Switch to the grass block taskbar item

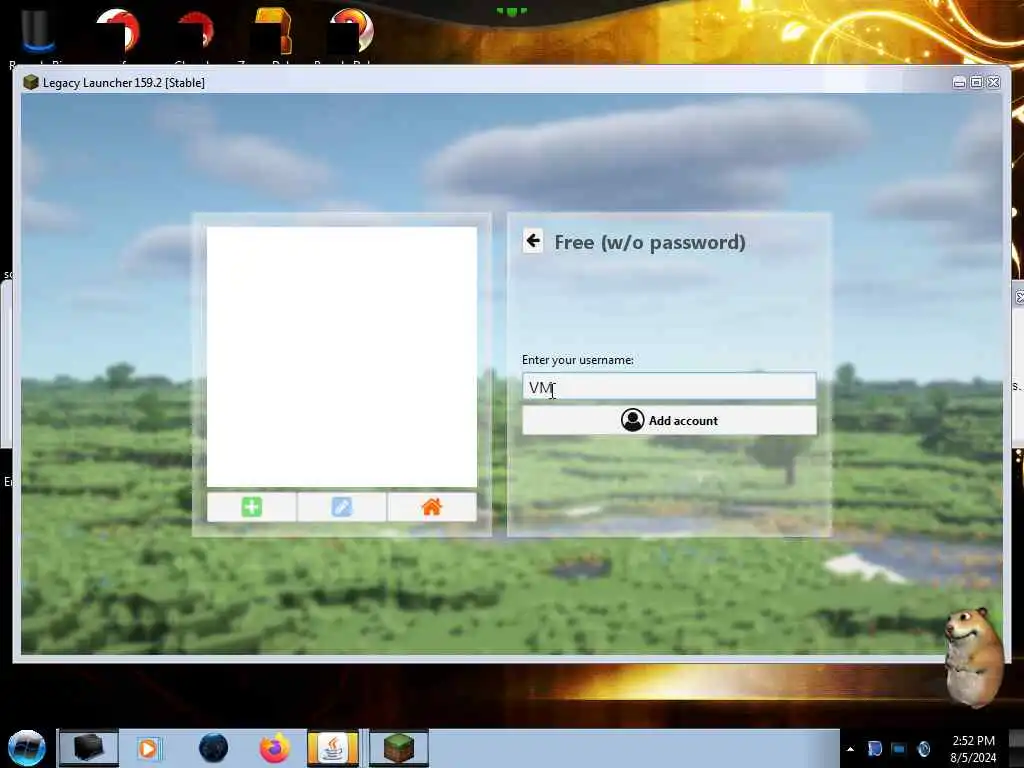pos(399,748)
